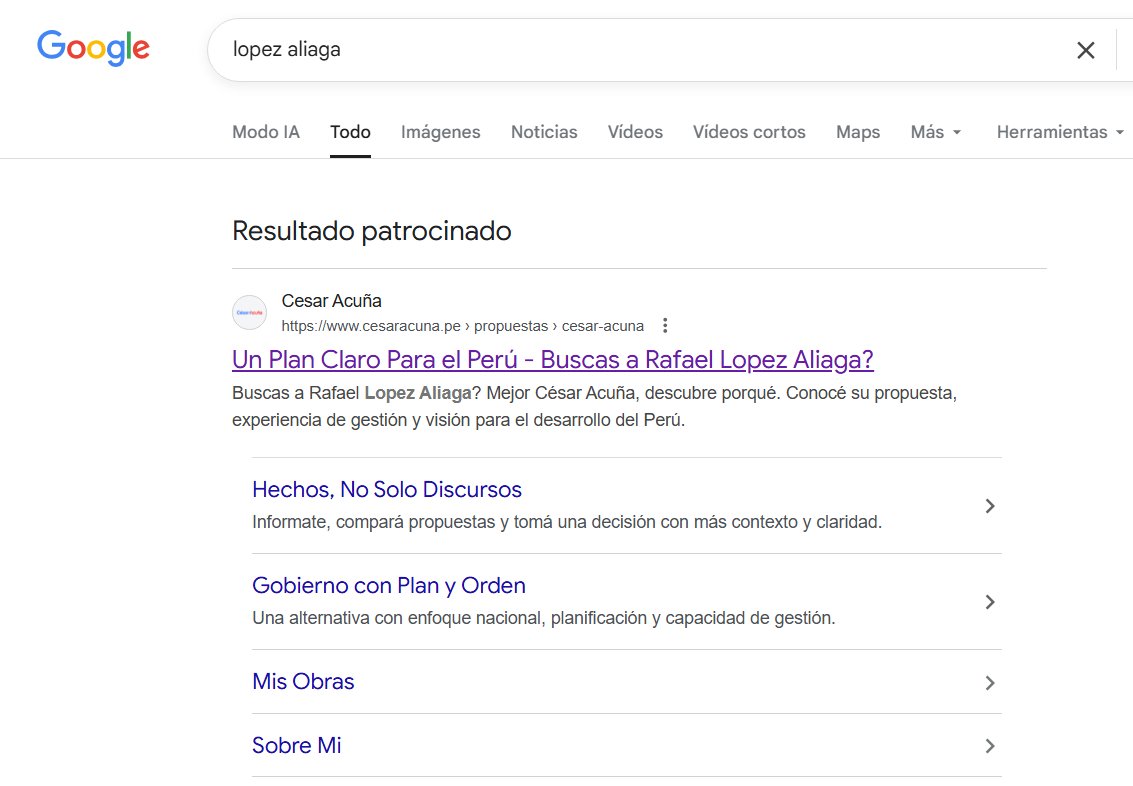Open the Más dropdown menu
This screenshot has width=1133, height=786.
(936, 132)
